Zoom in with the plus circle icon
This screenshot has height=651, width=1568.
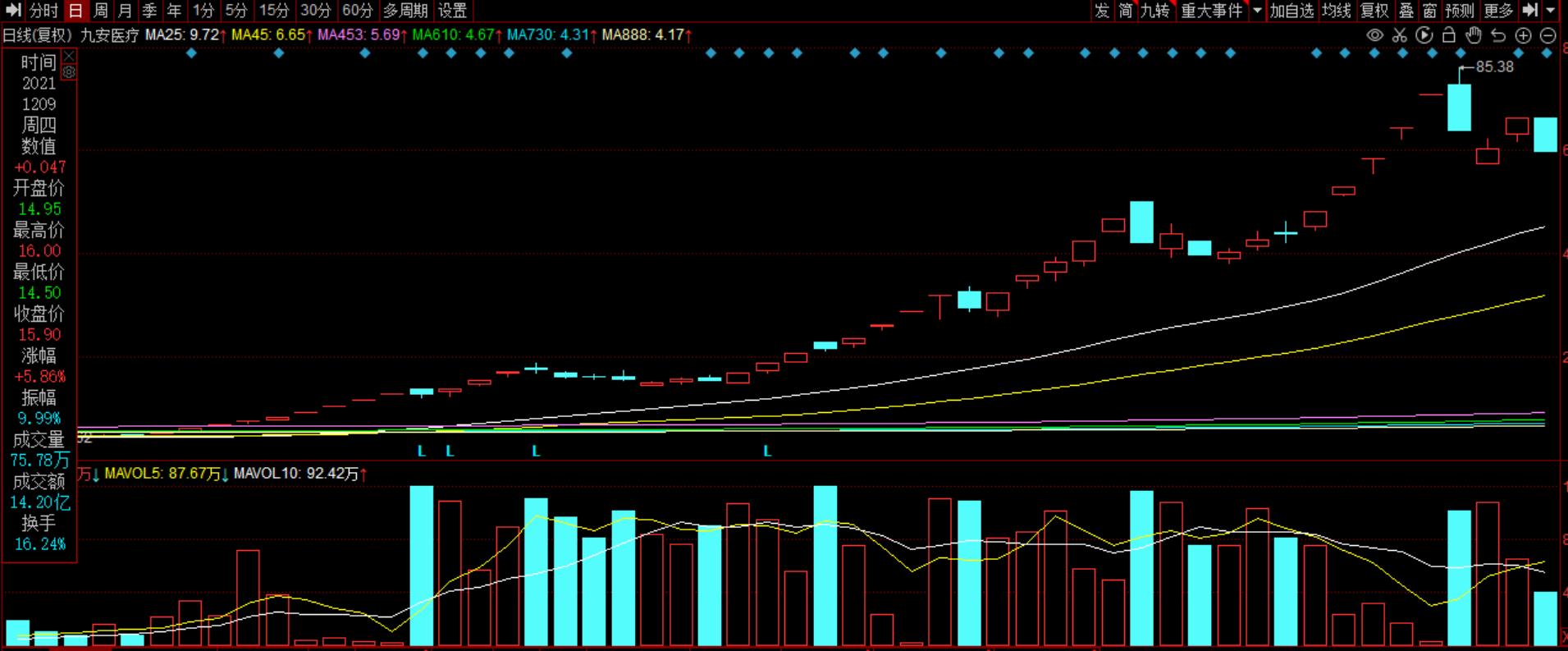pos(1523,35)
